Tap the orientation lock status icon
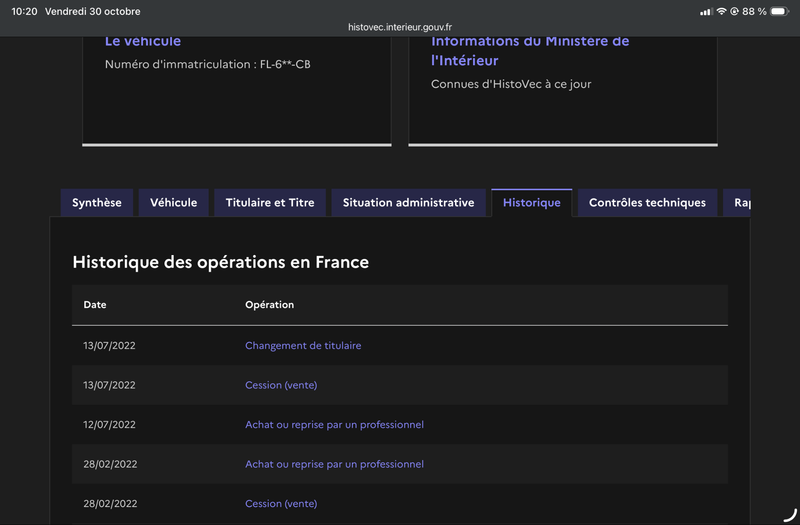 [x=734, y=11]
